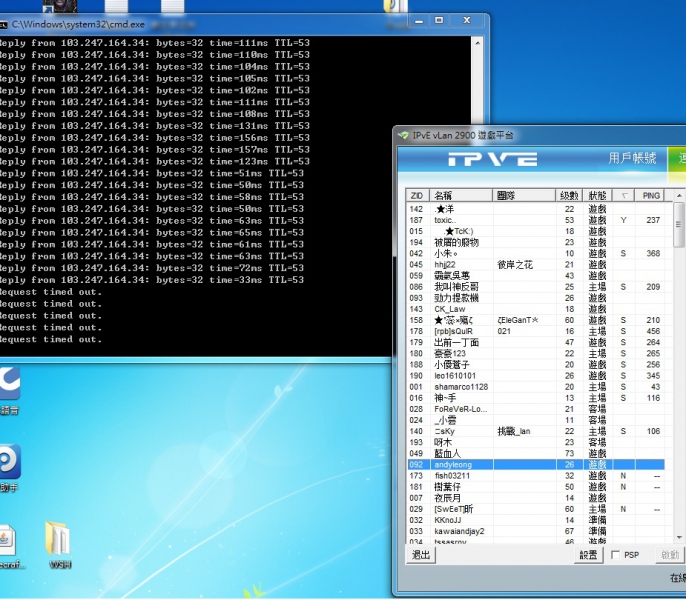The image size is (686, 600).
Task: Open the Minecraft Java desktop icon
Action: click(x=6, y=540)
